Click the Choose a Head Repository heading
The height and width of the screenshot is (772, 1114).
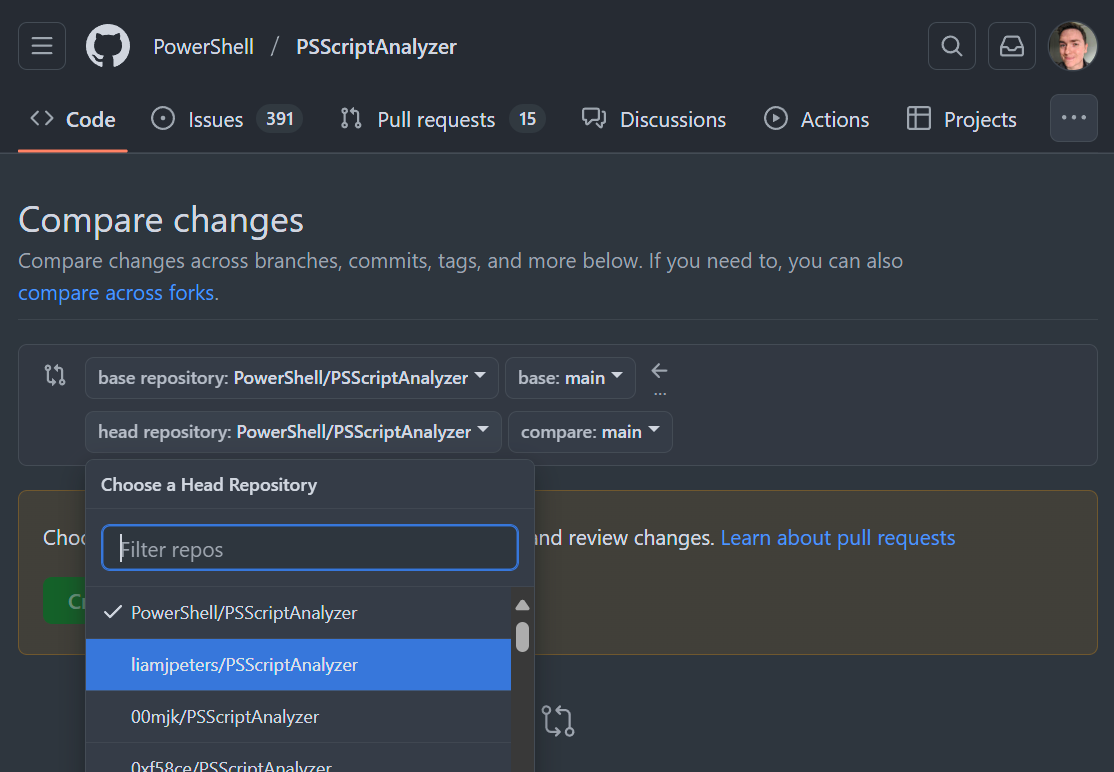(209, 485)
